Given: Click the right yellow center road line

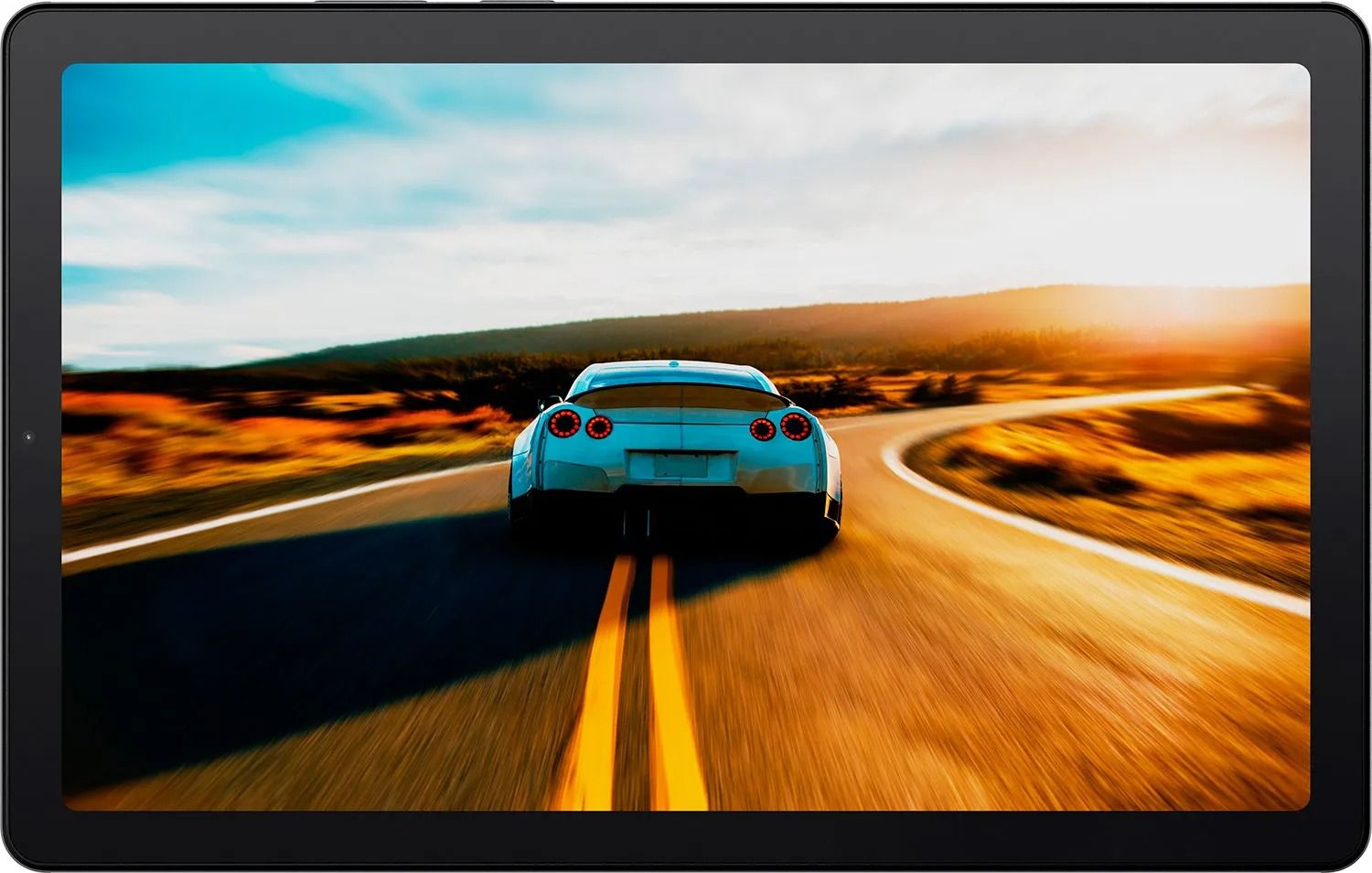Looking at the screenshot, I should coord(672,695).
